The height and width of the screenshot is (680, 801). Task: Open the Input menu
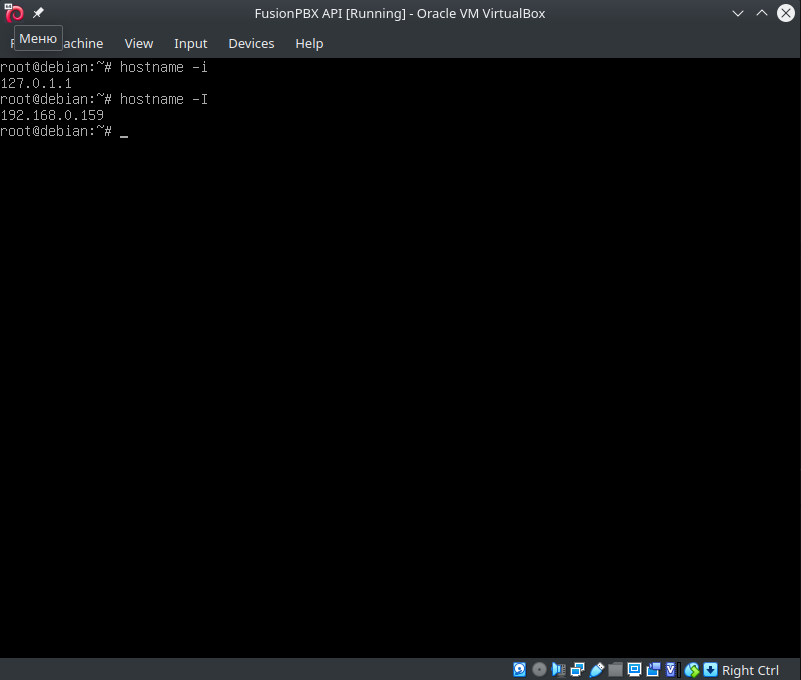191,43
